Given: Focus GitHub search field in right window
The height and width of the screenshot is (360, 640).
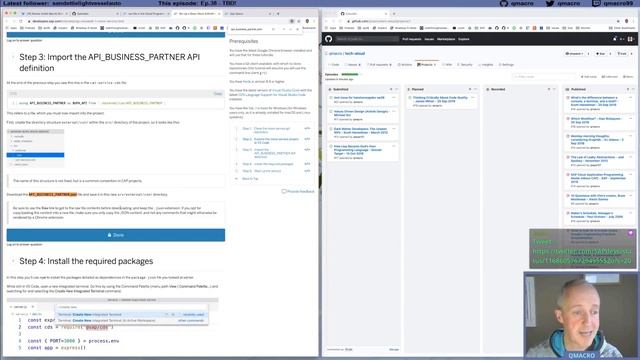Looking at the screenshot, I should pos(367,39).
